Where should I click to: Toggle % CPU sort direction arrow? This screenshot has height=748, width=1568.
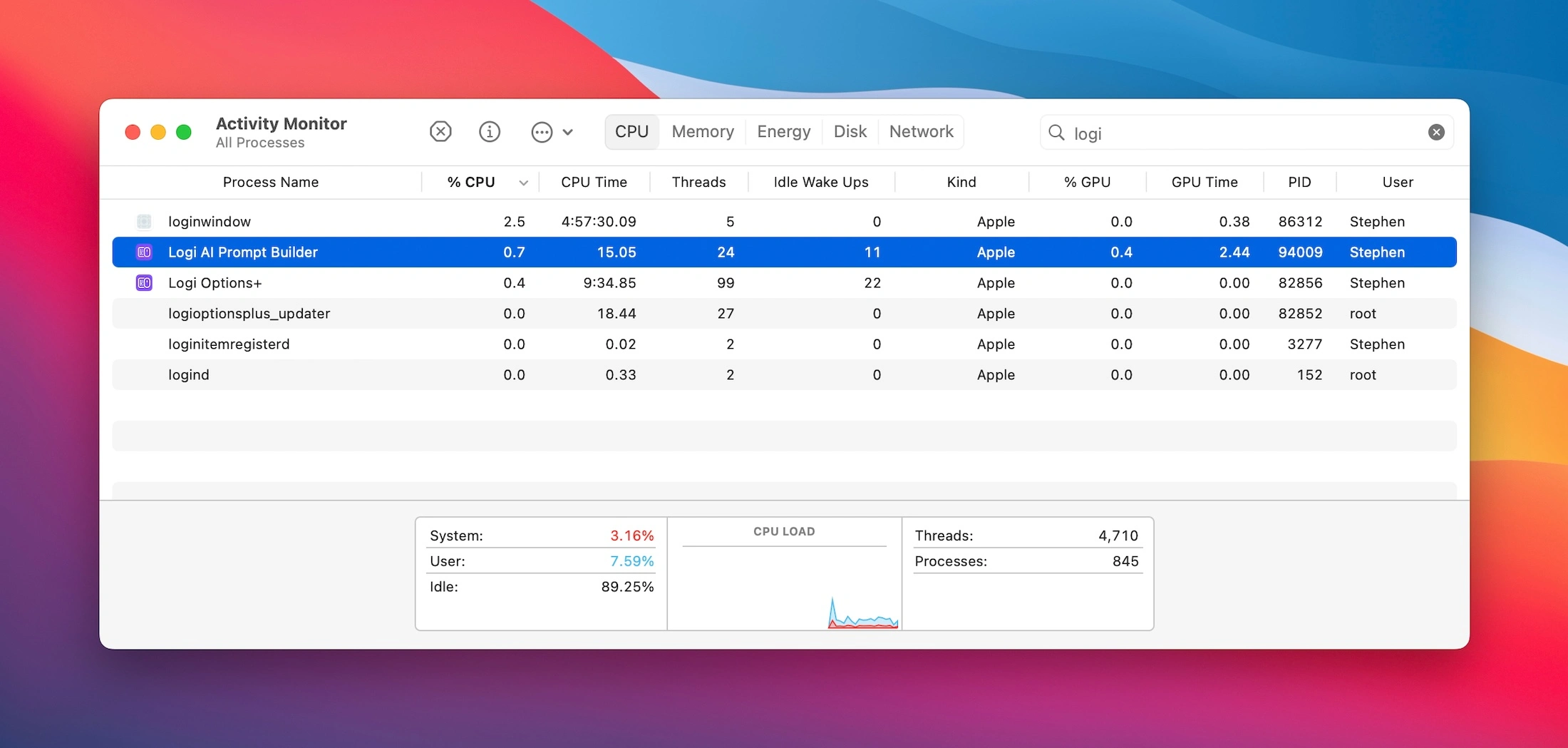point(524,183)
